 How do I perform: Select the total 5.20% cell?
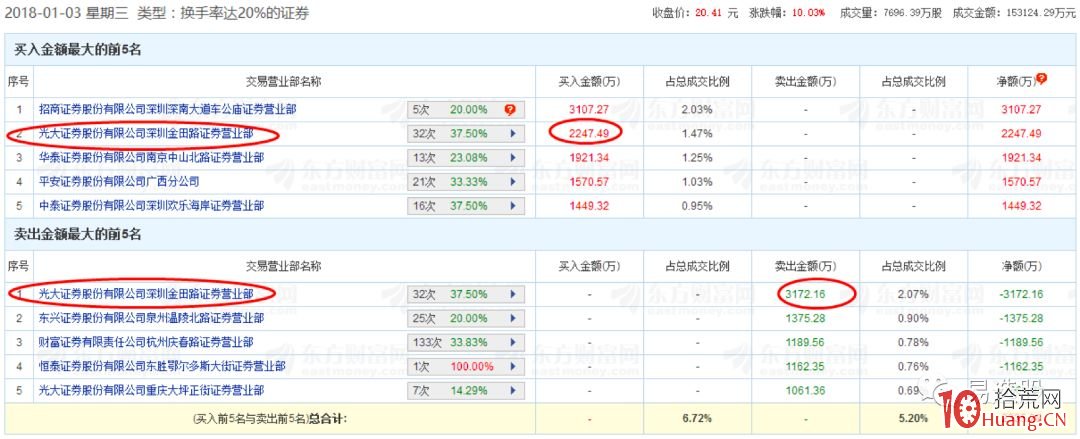point(913,418)
